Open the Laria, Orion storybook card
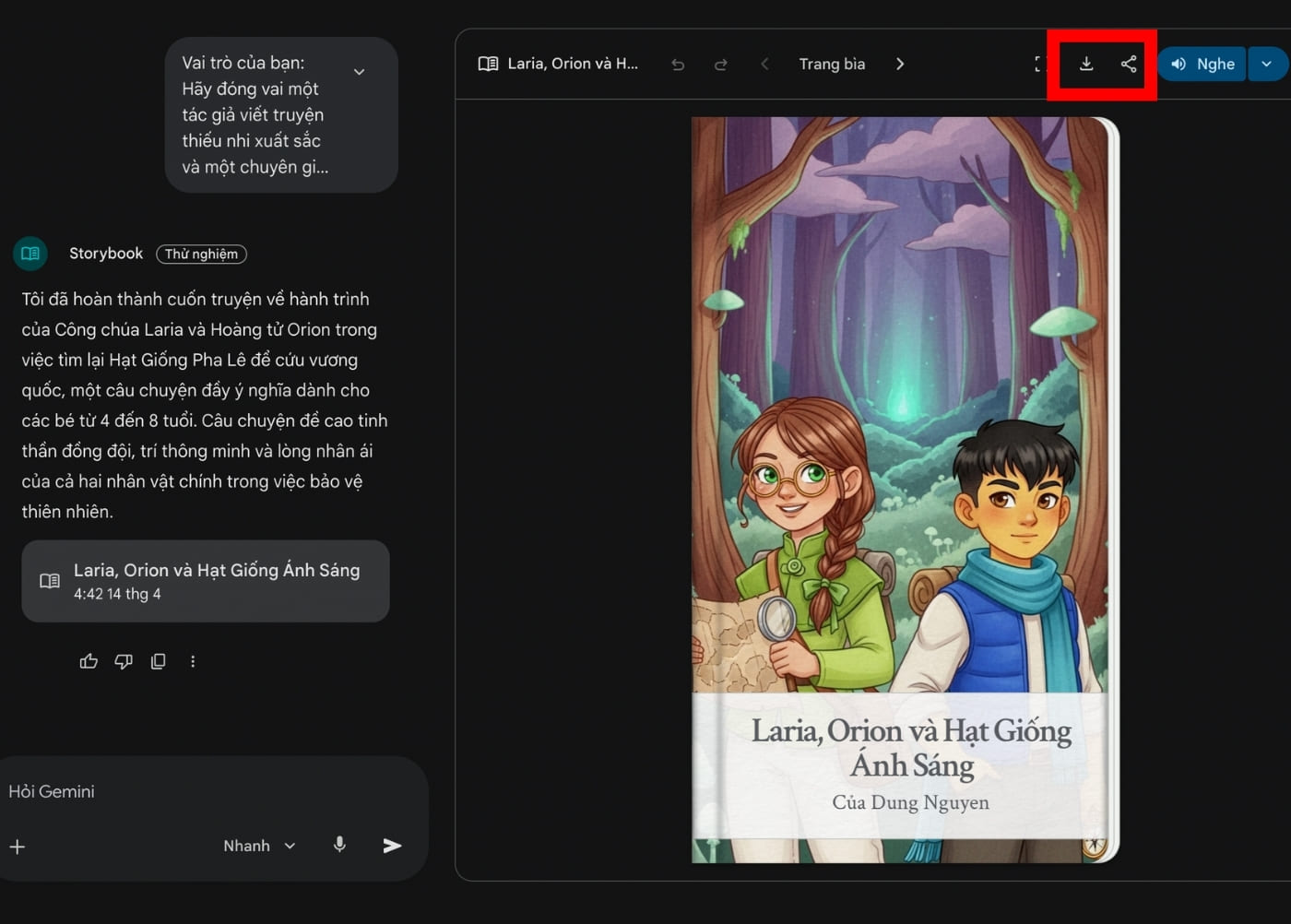 [x=206, y=581]
